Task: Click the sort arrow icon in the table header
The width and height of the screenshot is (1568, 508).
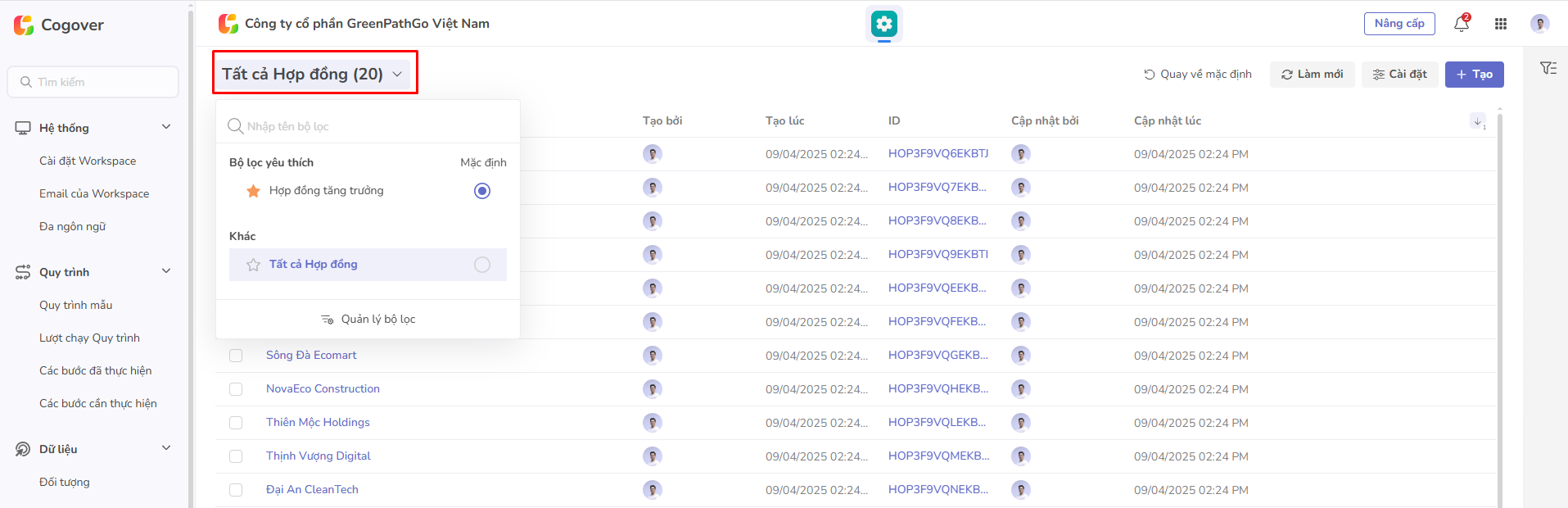Action: pyautogui.click(x=1478, y=121)
